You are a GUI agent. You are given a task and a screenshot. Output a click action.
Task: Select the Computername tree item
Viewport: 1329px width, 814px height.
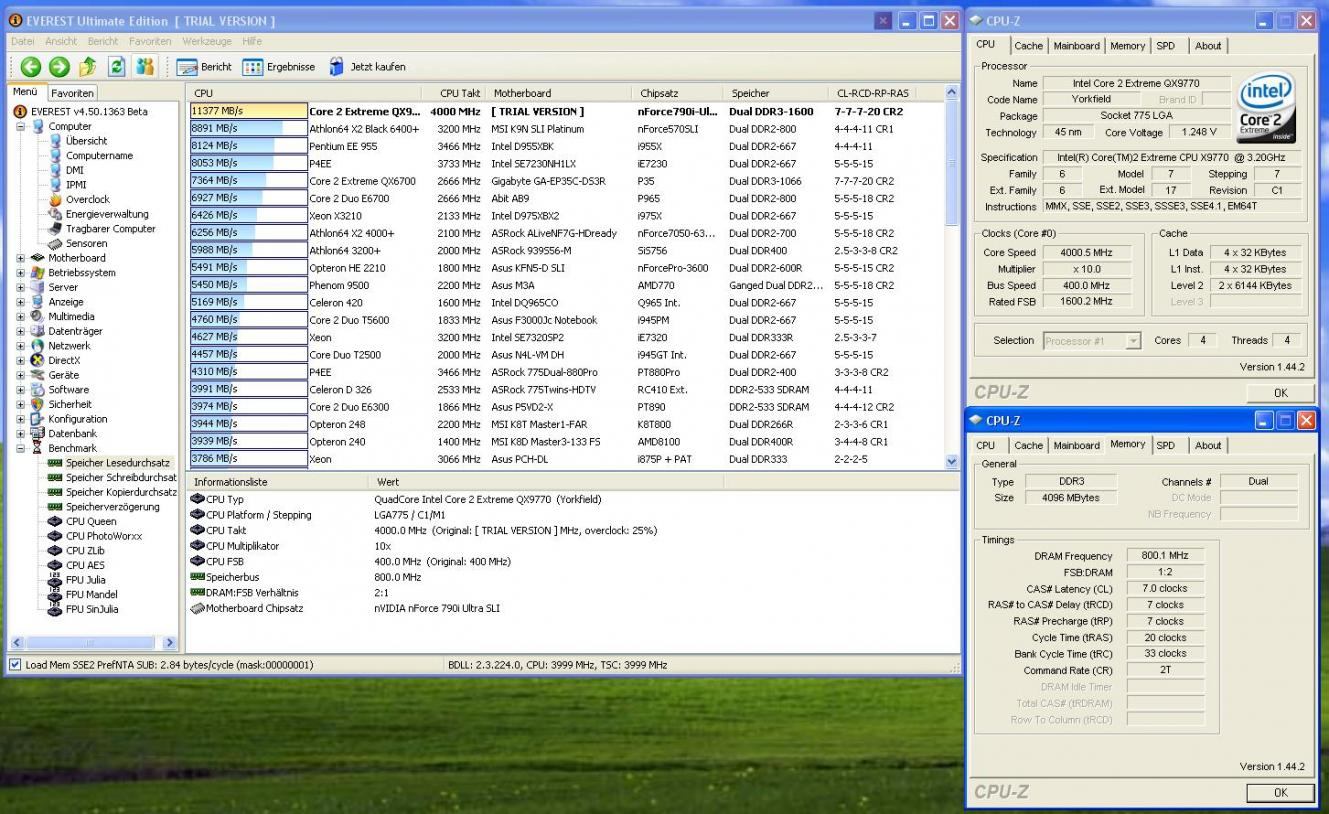[99, 156]
